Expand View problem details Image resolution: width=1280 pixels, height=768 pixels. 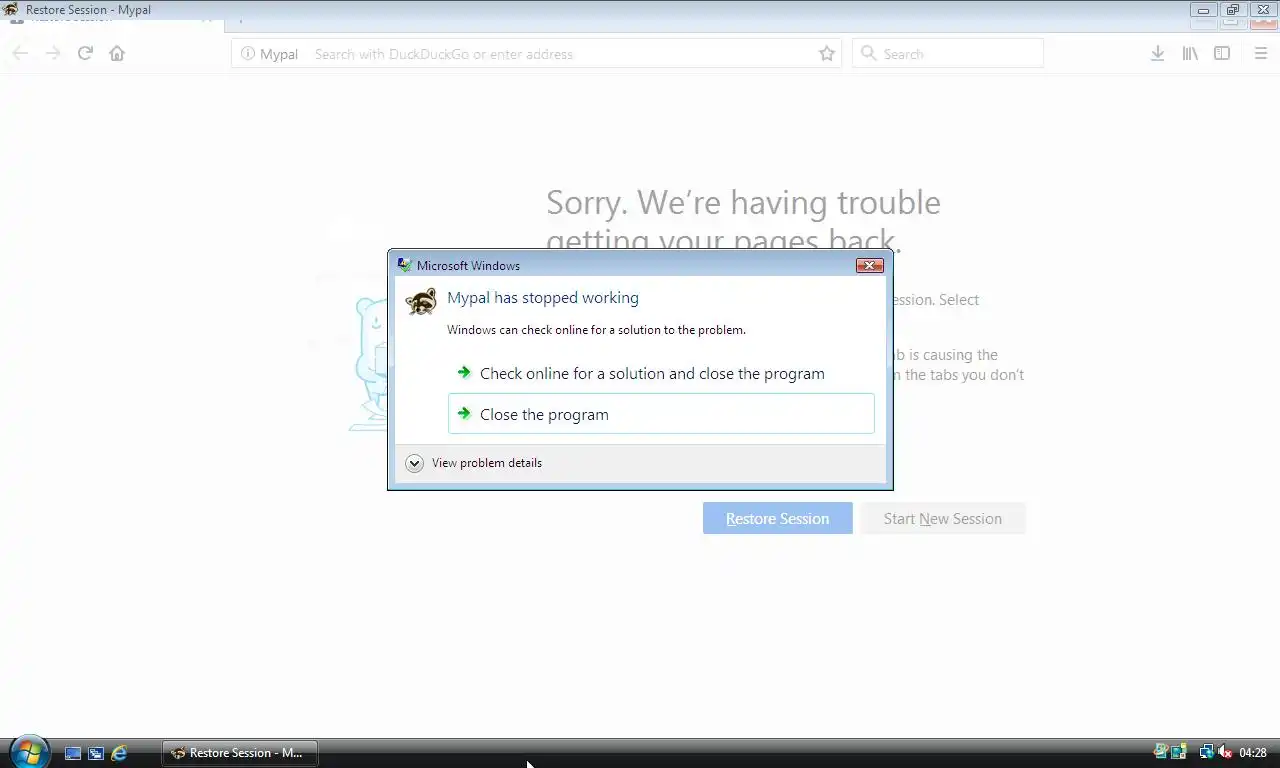pyautogui.click(x=474, y=463)
